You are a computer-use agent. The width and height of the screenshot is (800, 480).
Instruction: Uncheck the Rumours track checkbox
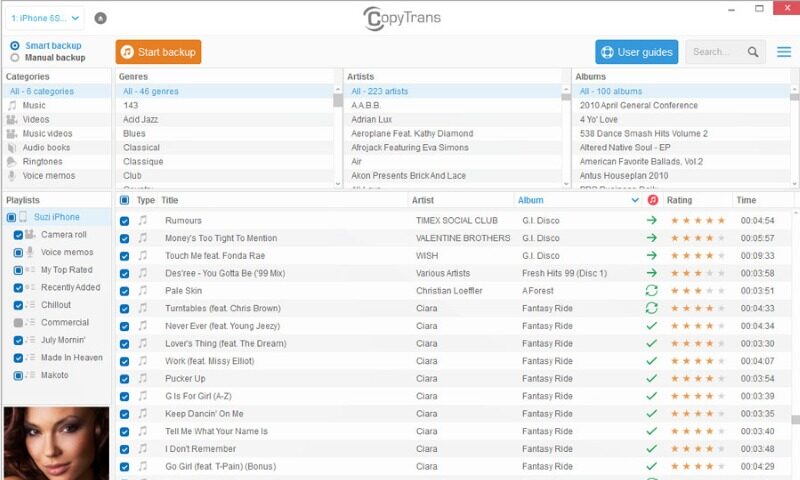pos(124,221)
